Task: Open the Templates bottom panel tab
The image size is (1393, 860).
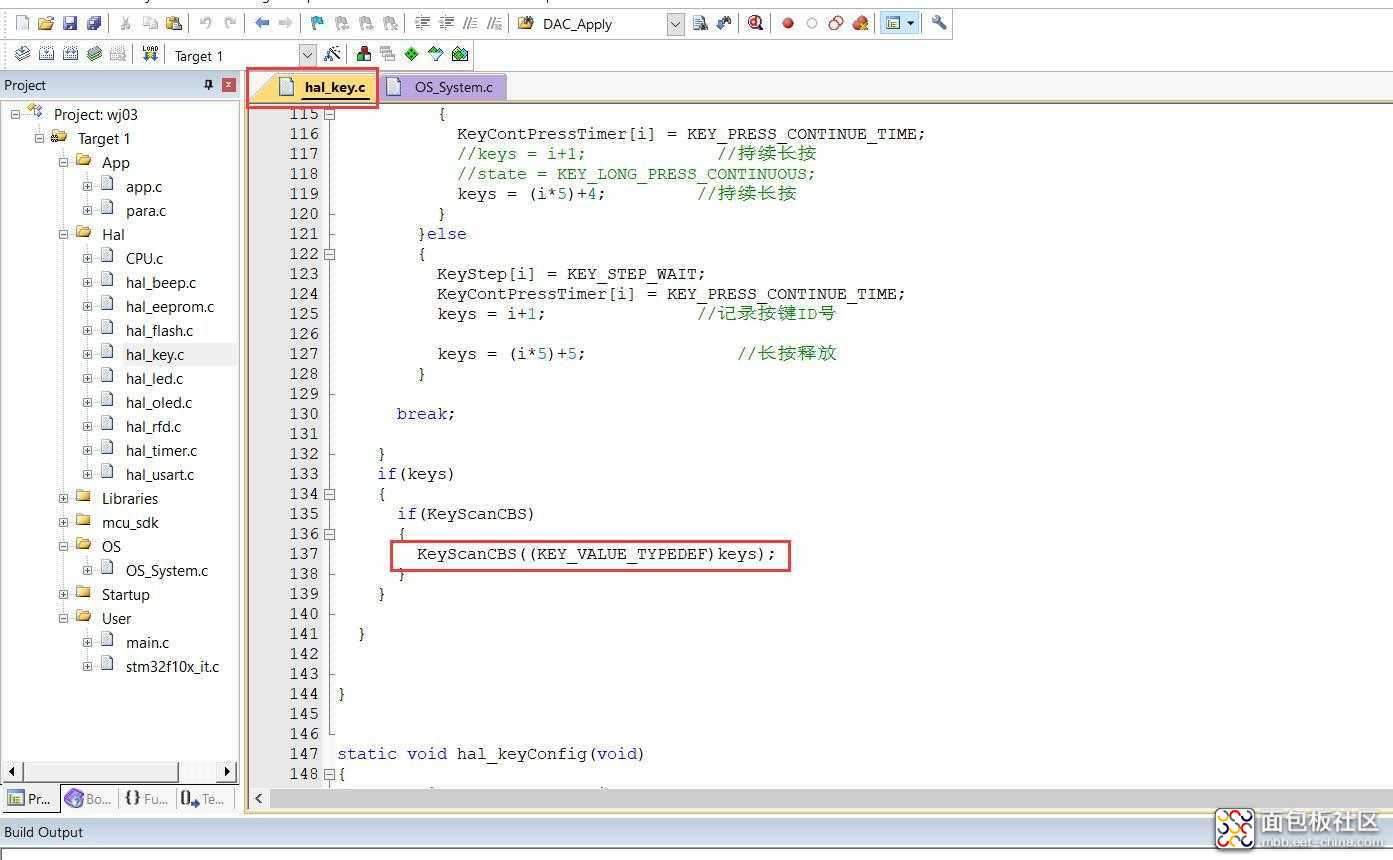Action: click(203, 798)
